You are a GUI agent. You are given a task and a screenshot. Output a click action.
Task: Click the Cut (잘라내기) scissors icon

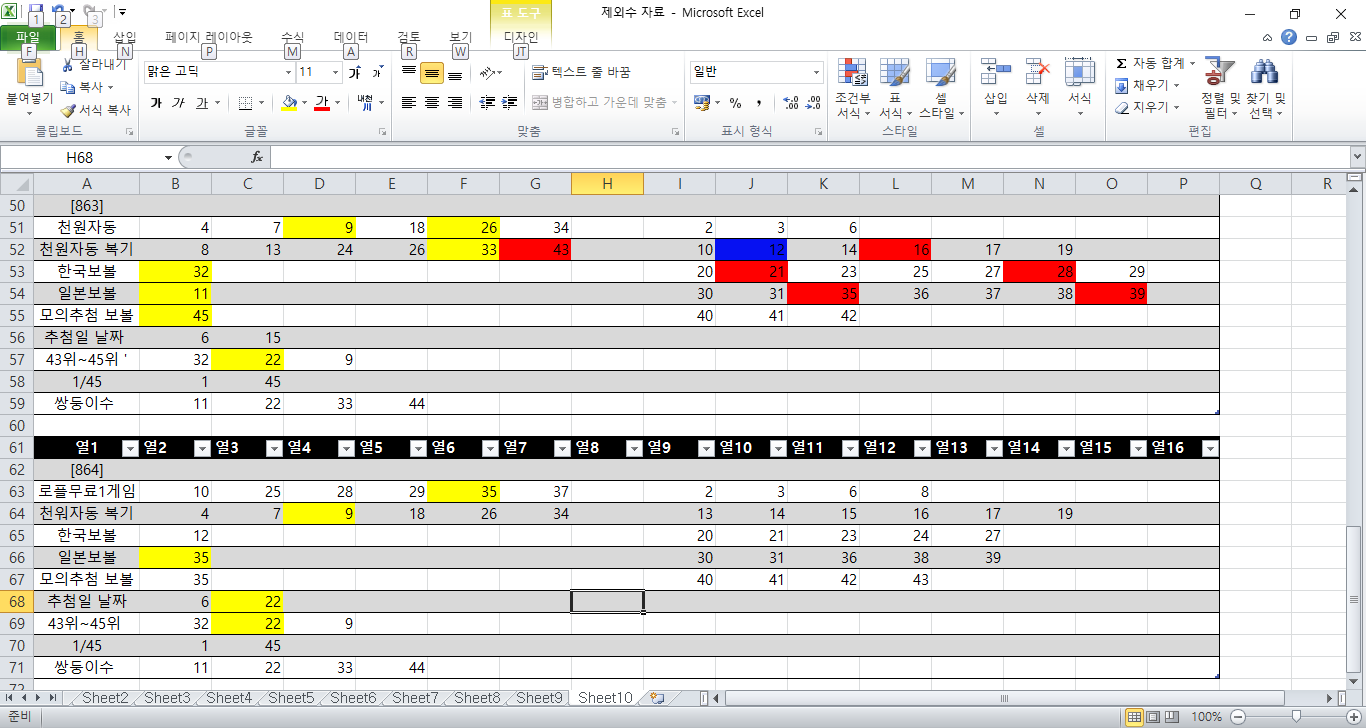[68, 65]
